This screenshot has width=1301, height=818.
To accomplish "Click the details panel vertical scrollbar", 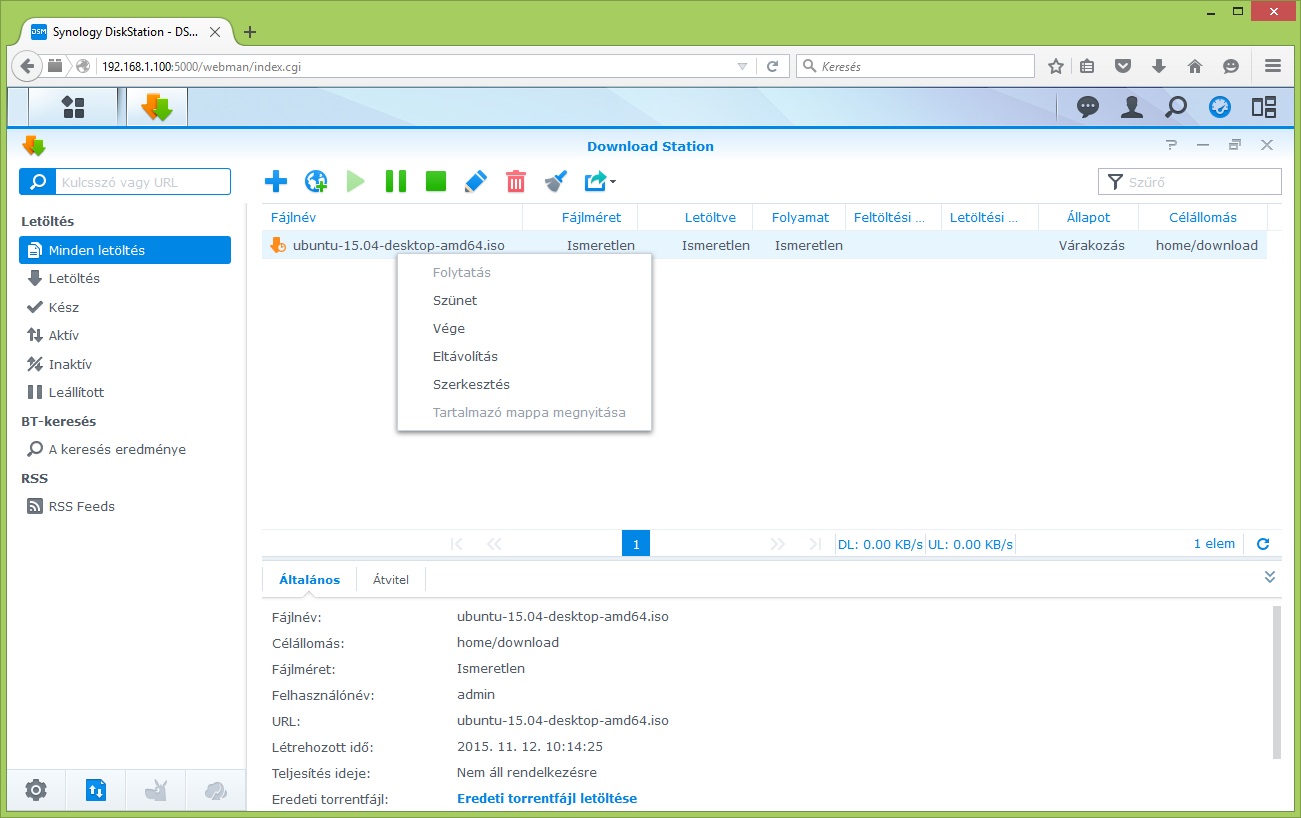I will pyautogui.click(x=1276, y=682).
